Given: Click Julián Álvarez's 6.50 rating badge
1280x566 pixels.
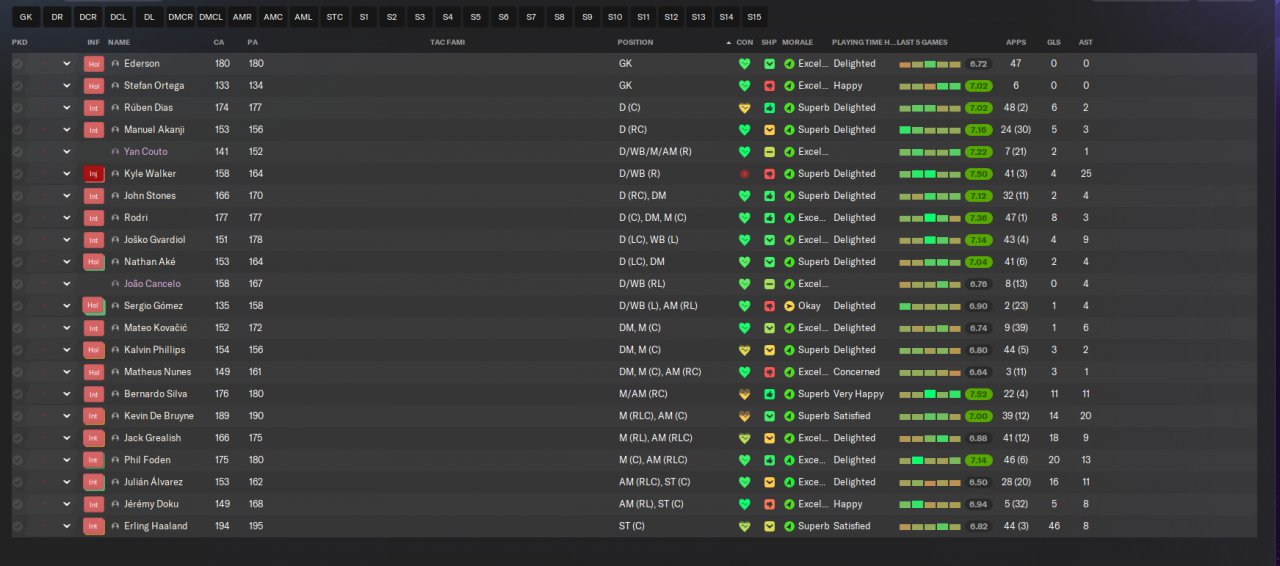Looking at the screenshot, I should pyautogui.click(x=979, y=482).
